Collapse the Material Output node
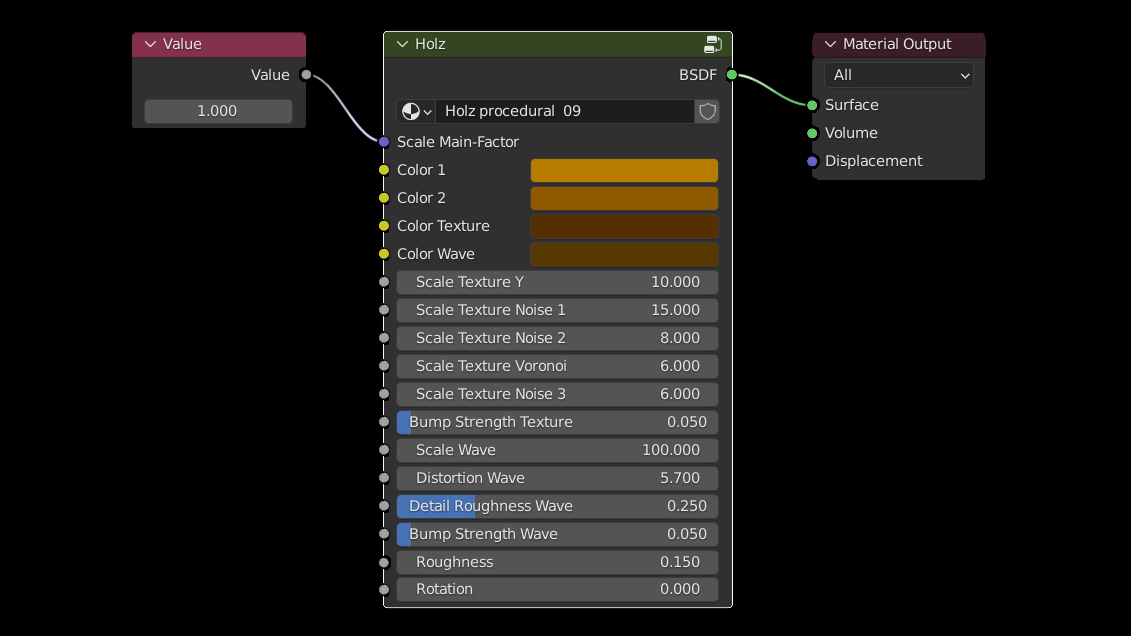The height and width of the screenshot is (636, 1131). pyautogui.click(x=830, y=44)
